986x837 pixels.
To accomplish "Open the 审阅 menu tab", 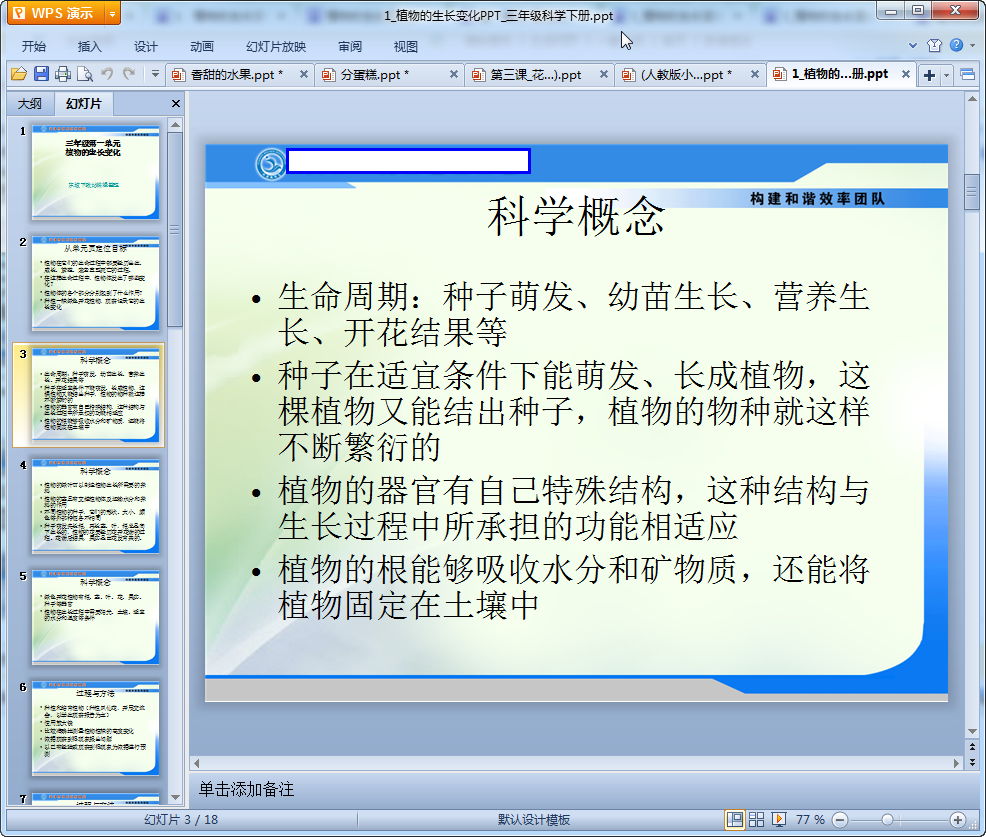I will coord(350,47).
